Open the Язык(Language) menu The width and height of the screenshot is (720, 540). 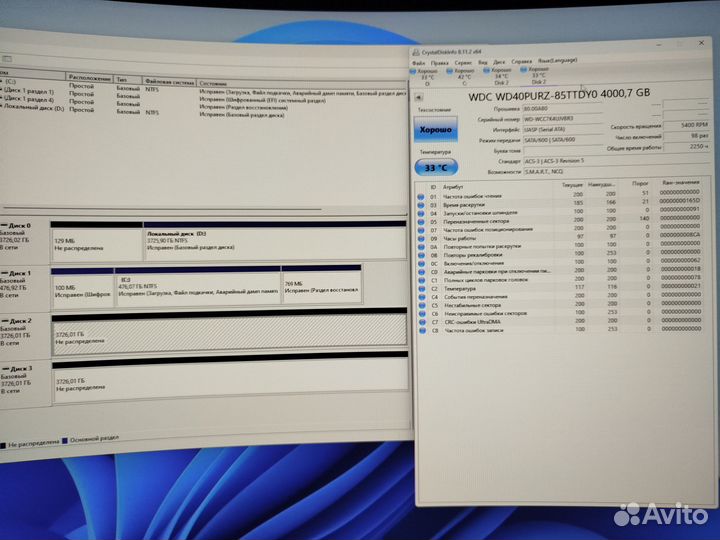click(554, 62)
